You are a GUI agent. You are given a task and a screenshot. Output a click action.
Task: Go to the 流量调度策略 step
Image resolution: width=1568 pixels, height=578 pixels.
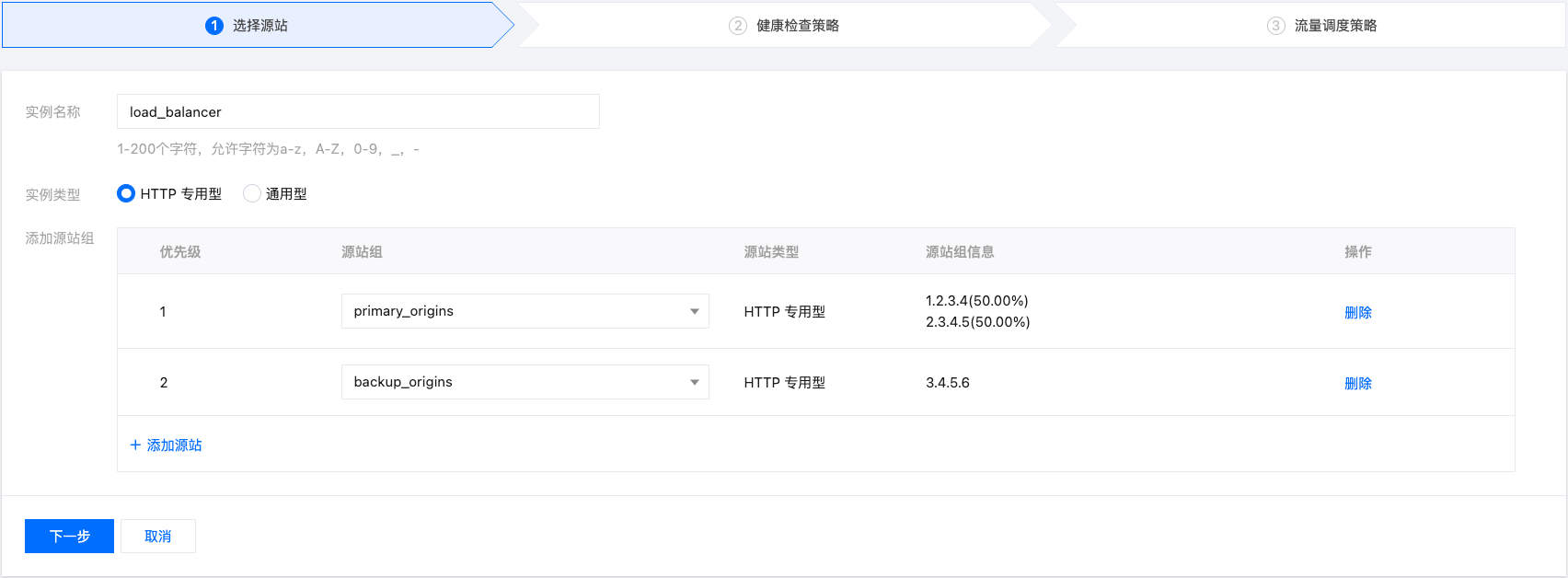[1335, 26]
